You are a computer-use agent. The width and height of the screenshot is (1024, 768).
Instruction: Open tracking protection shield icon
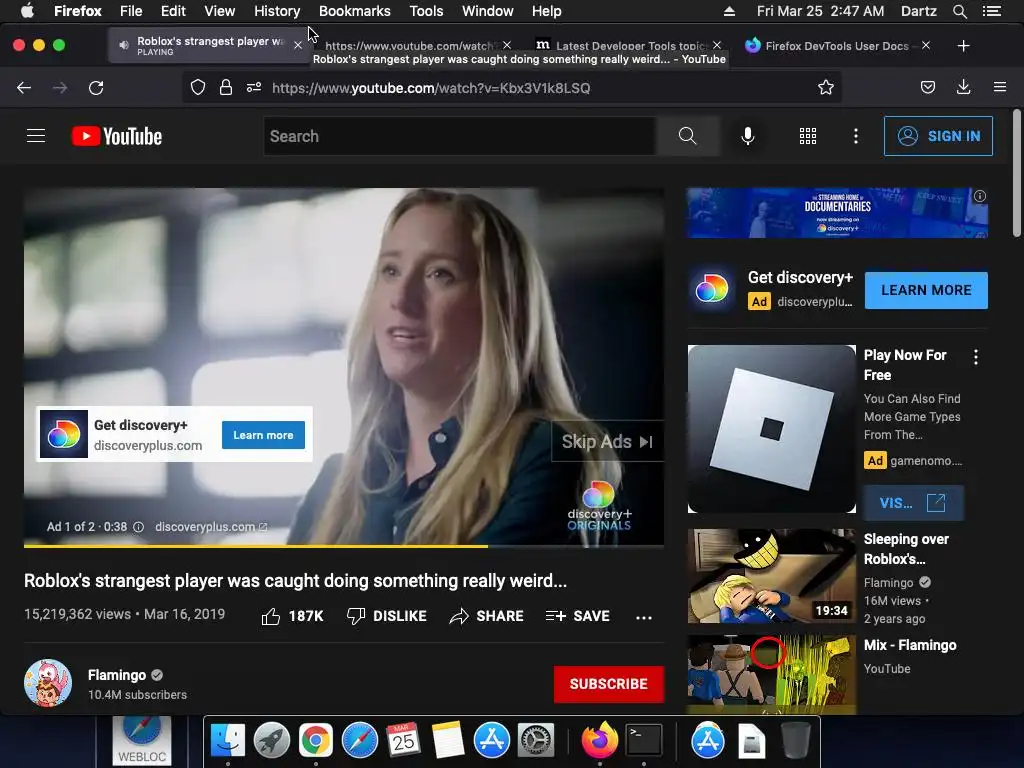click(198, 88)
